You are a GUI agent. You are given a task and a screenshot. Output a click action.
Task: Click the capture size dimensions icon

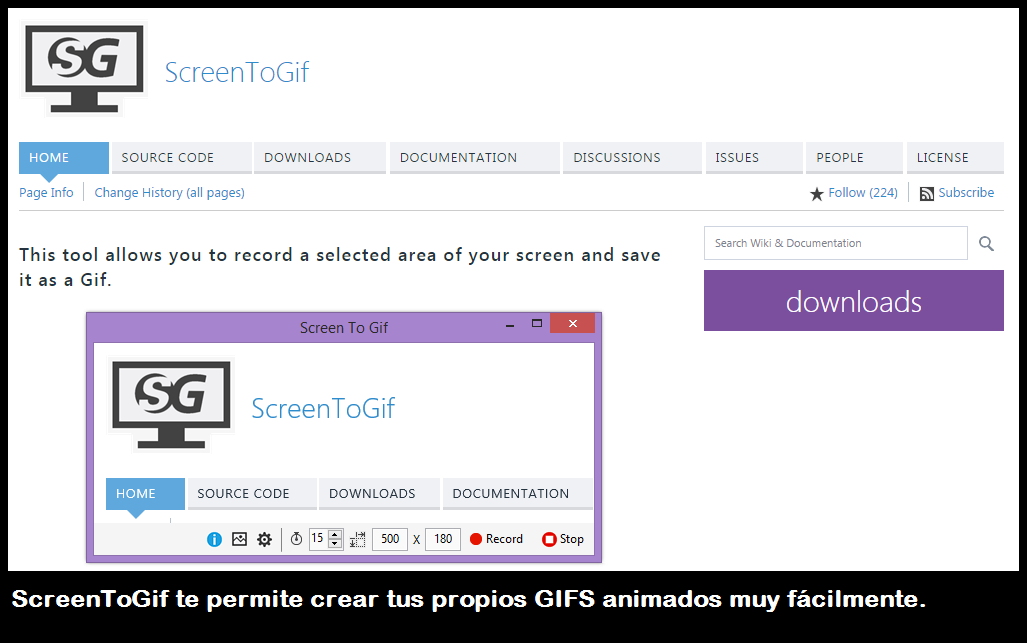click(x=358, y=539)
